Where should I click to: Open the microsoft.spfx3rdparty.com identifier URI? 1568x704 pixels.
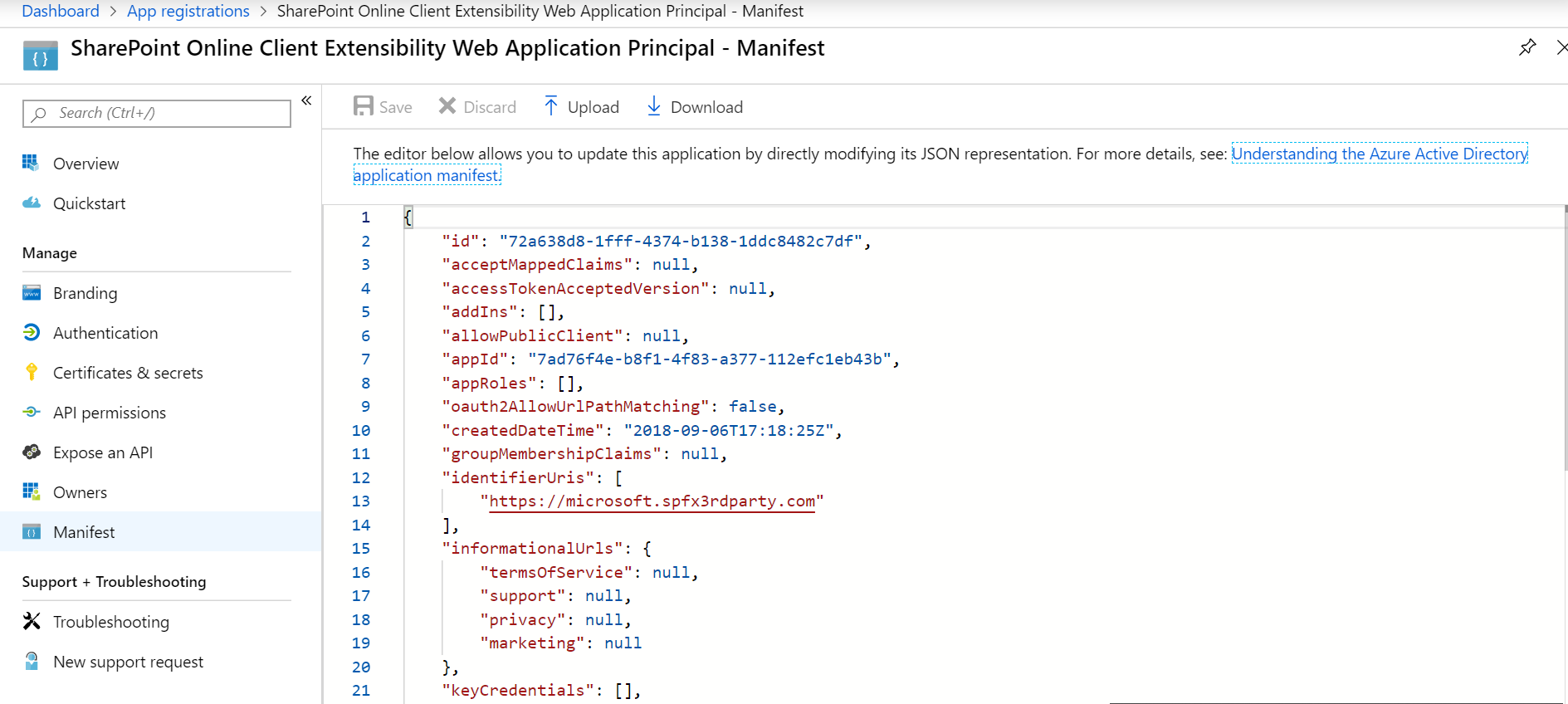tap(652, 501)
